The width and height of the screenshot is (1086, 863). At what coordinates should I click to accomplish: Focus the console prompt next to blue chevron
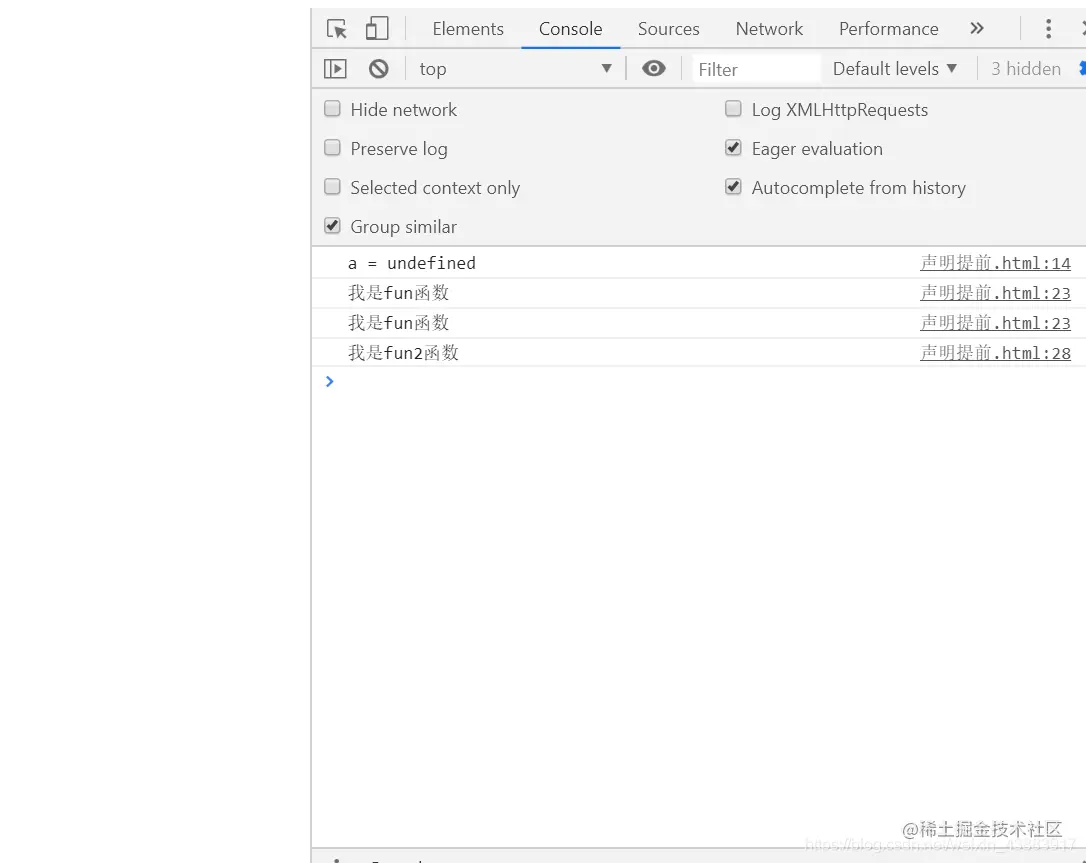[x=706, y=382]
